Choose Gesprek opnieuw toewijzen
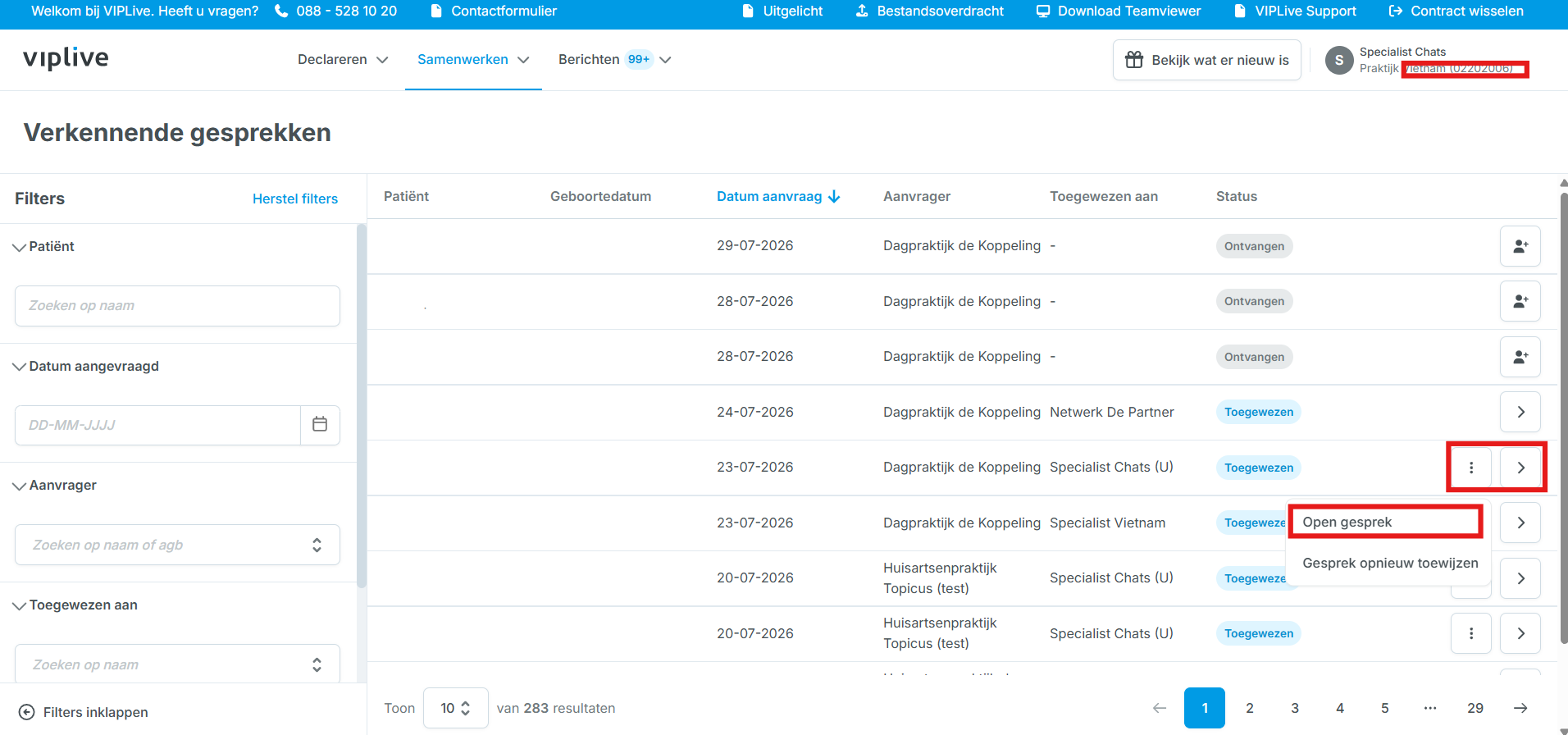The width and height of the screenshot is (1568, 735). coord(1390,563)
